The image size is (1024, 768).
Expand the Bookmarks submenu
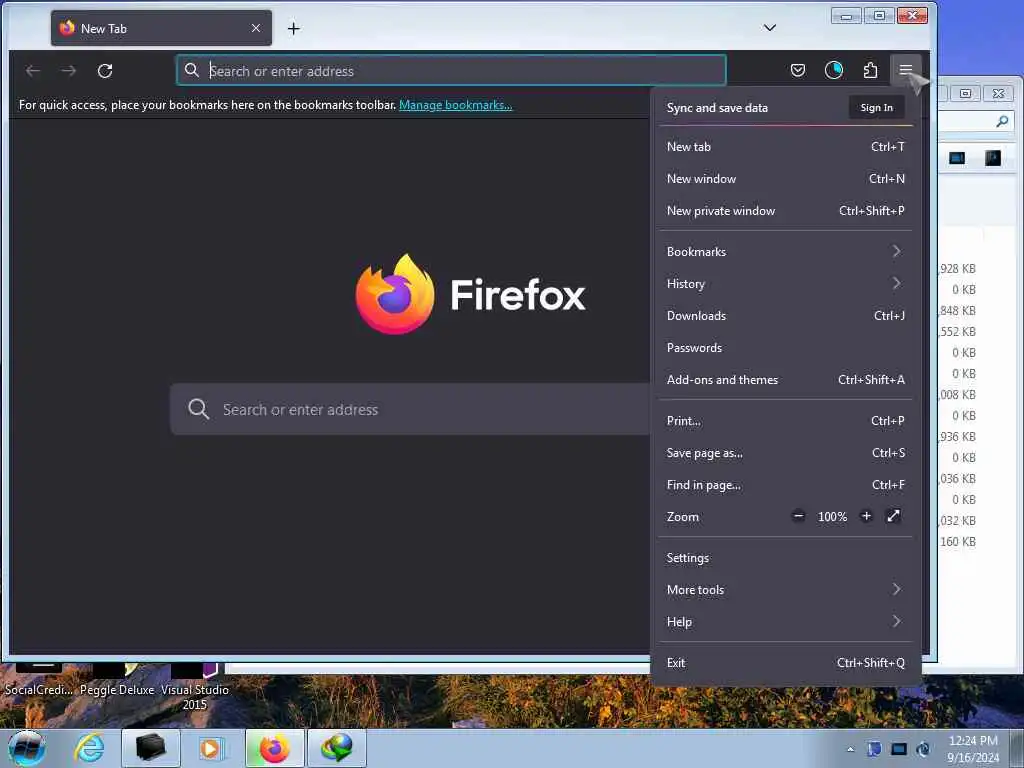(786, 251)
